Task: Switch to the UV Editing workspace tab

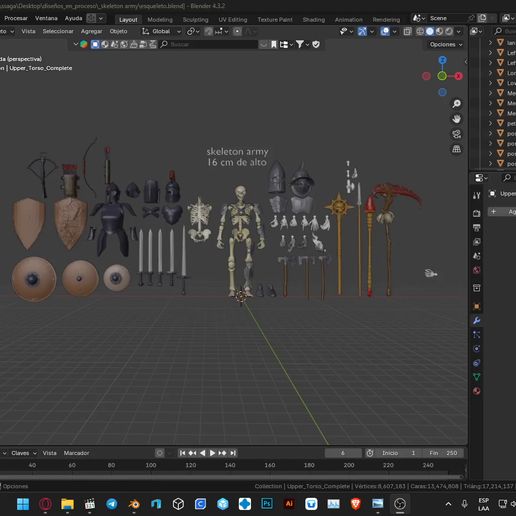Action: click(x=233, y=20)
